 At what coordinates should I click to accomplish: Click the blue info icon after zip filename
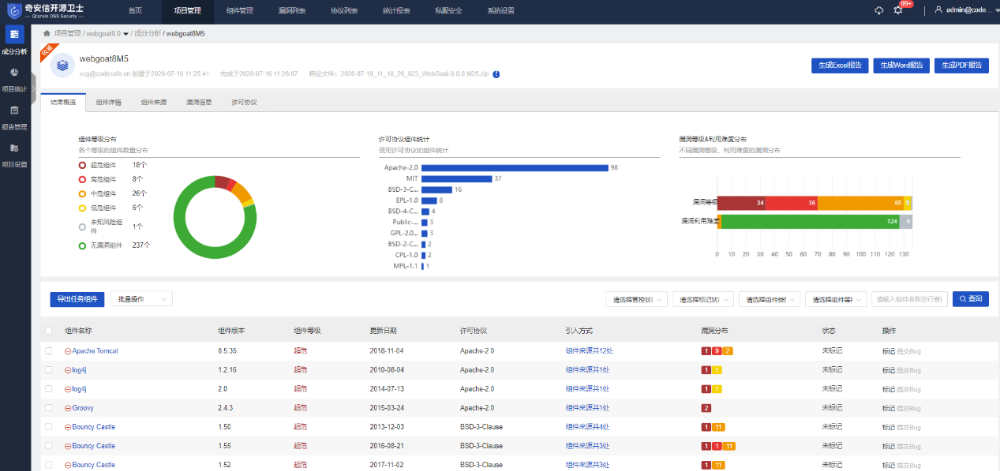(x=496, y=74)
